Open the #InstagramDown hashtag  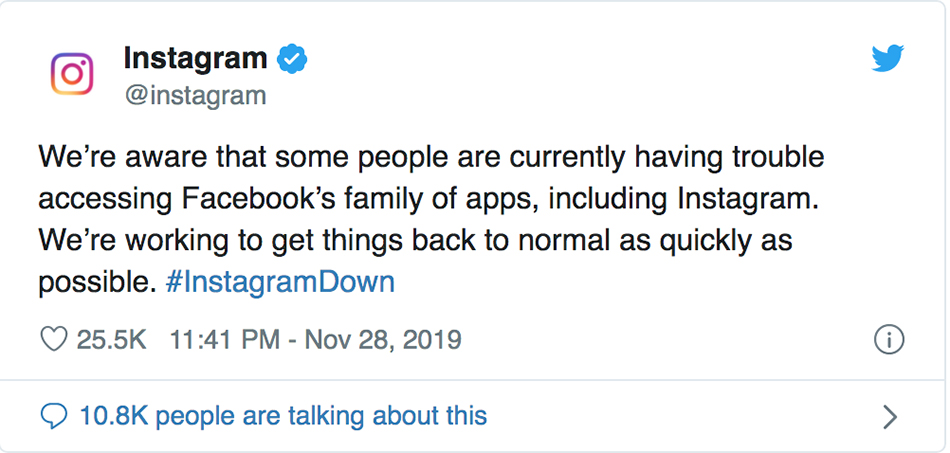click(x=280, y=283)
